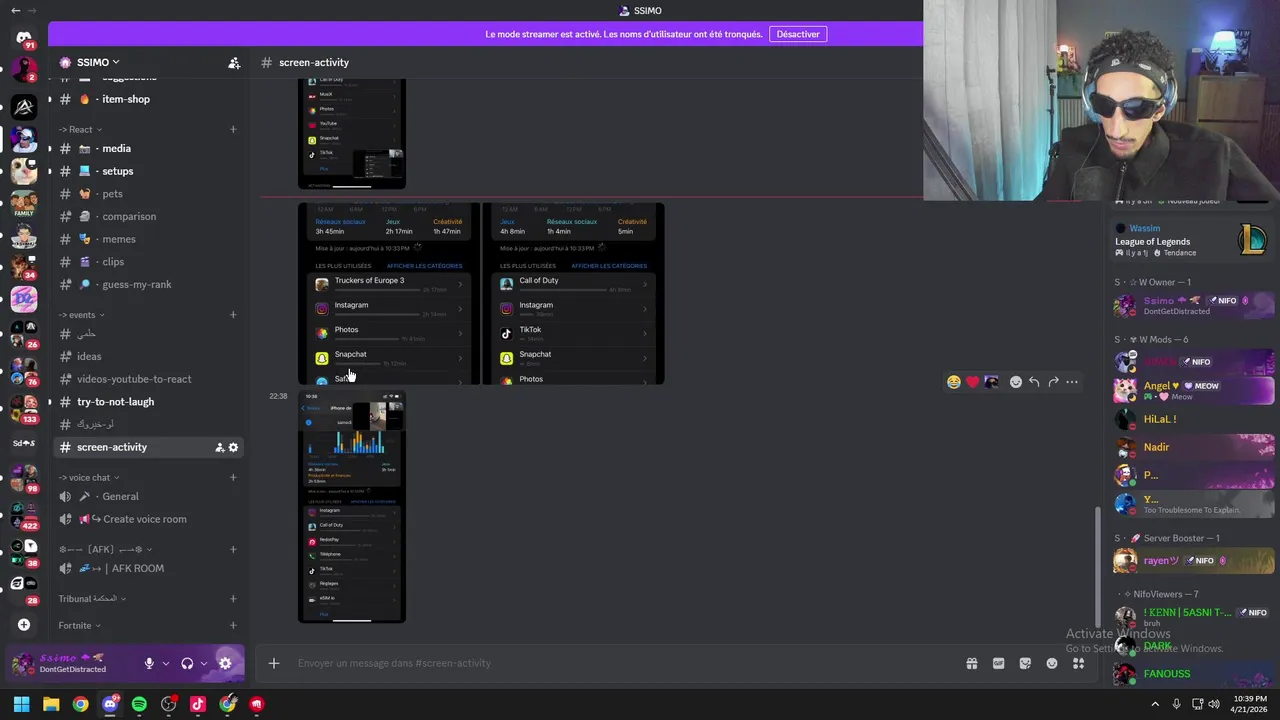Deafen with the headphones icon

pos(187,663)
